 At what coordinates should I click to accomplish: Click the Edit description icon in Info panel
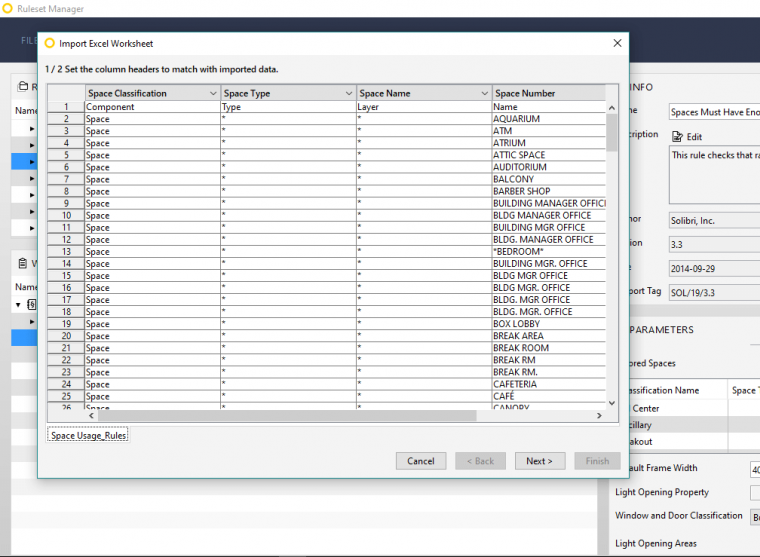click(x=677, y=137)
